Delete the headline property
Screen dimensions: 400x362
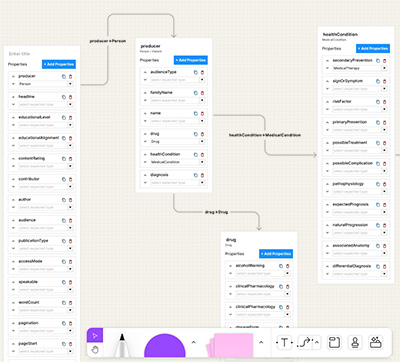point(70,97)
